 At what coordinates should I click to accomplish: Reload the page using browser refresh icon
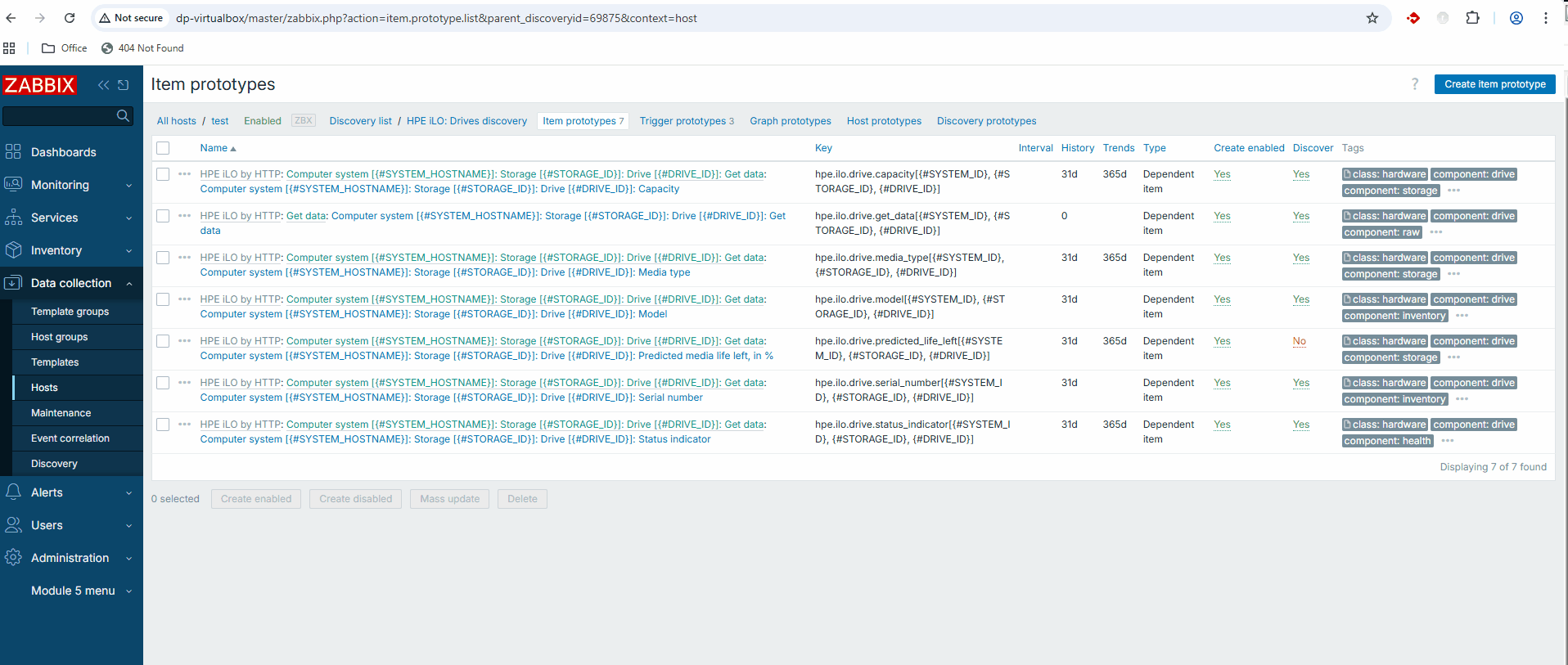pyautogui.click(x=70, y=18)
